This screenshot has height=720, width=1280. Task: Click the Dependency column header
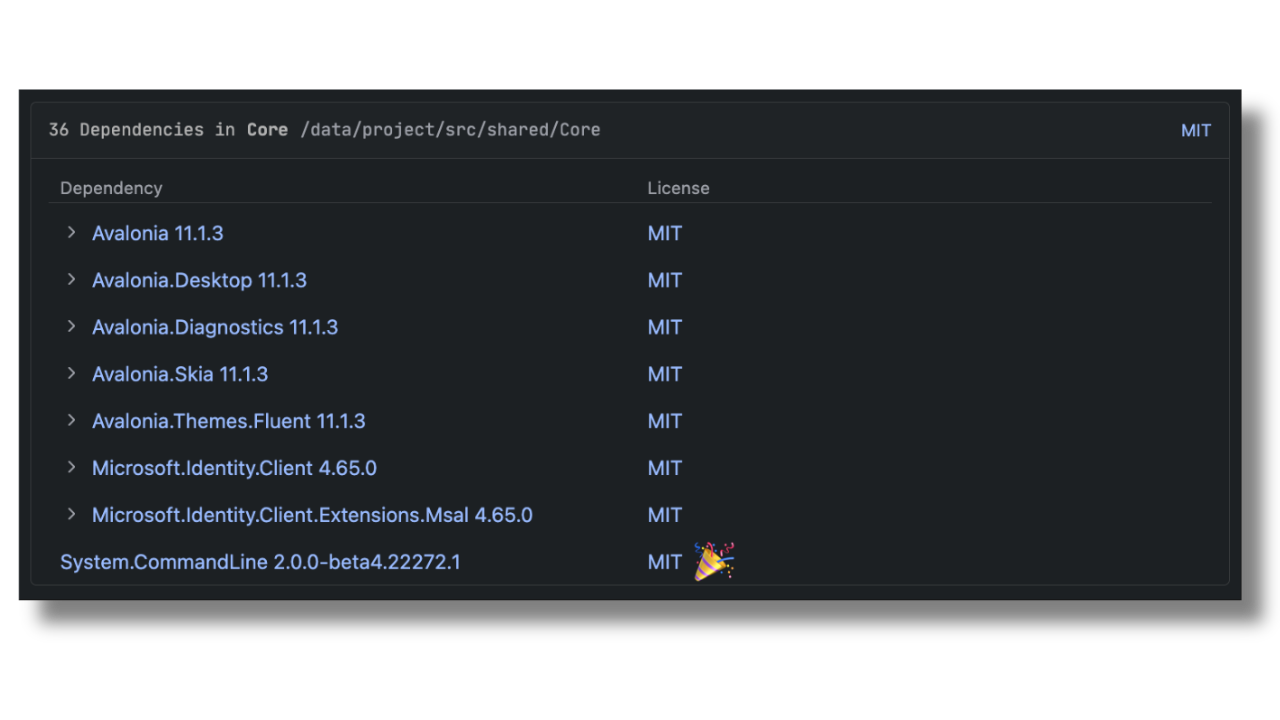click(111, 188)
